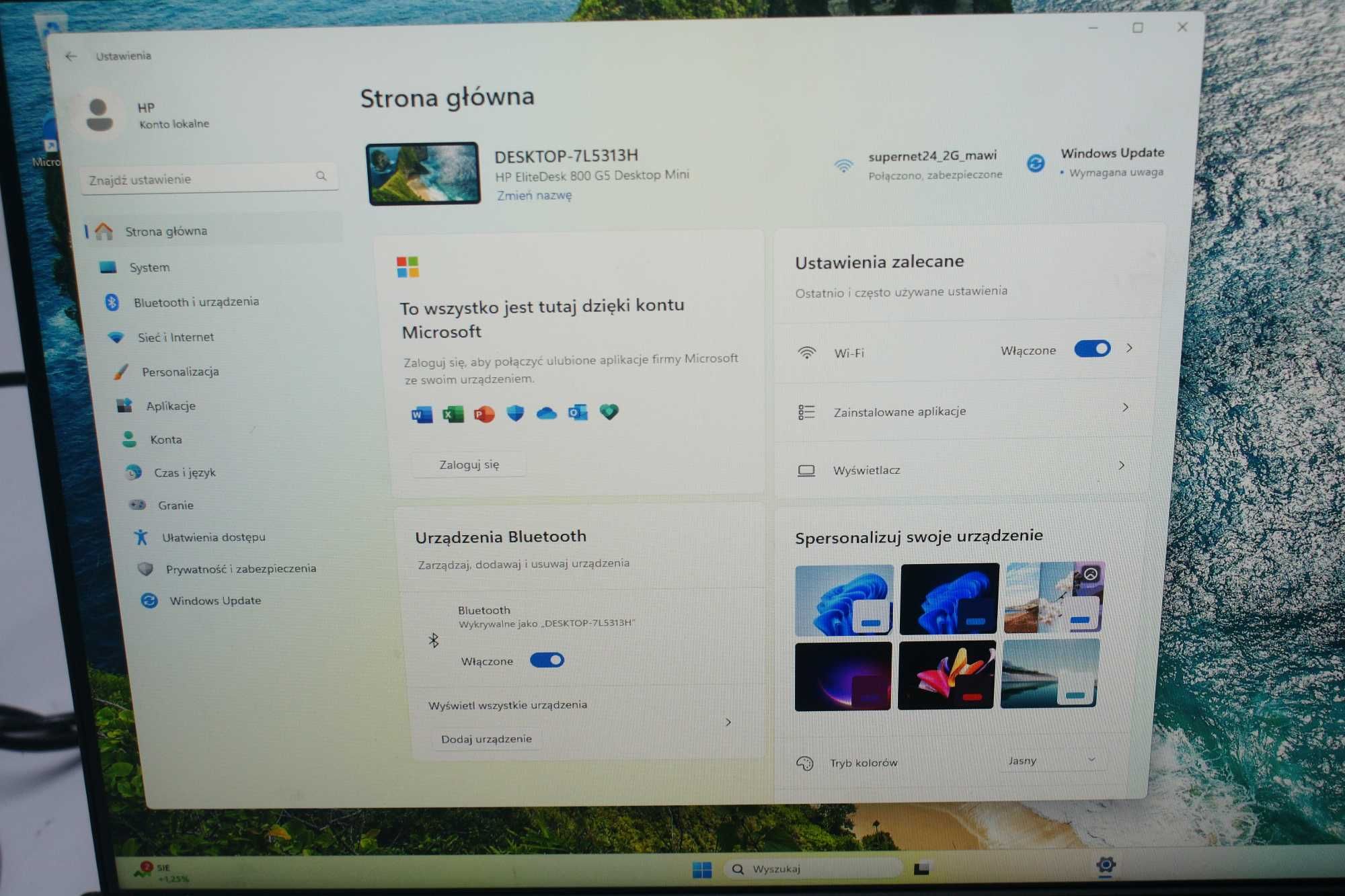Click the Family Safety heart icon

pos(609,411)
